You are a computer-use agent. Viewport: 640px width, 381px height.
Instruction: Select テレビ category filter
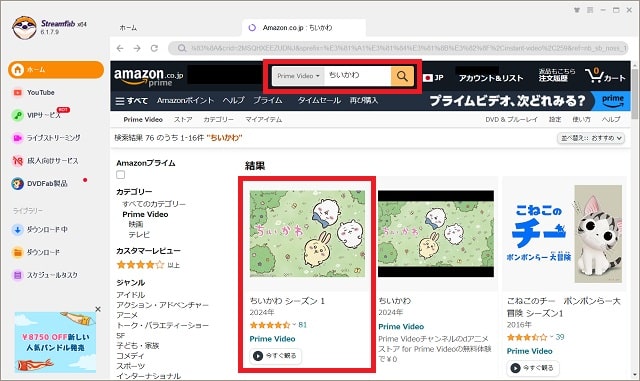[139, 235]
